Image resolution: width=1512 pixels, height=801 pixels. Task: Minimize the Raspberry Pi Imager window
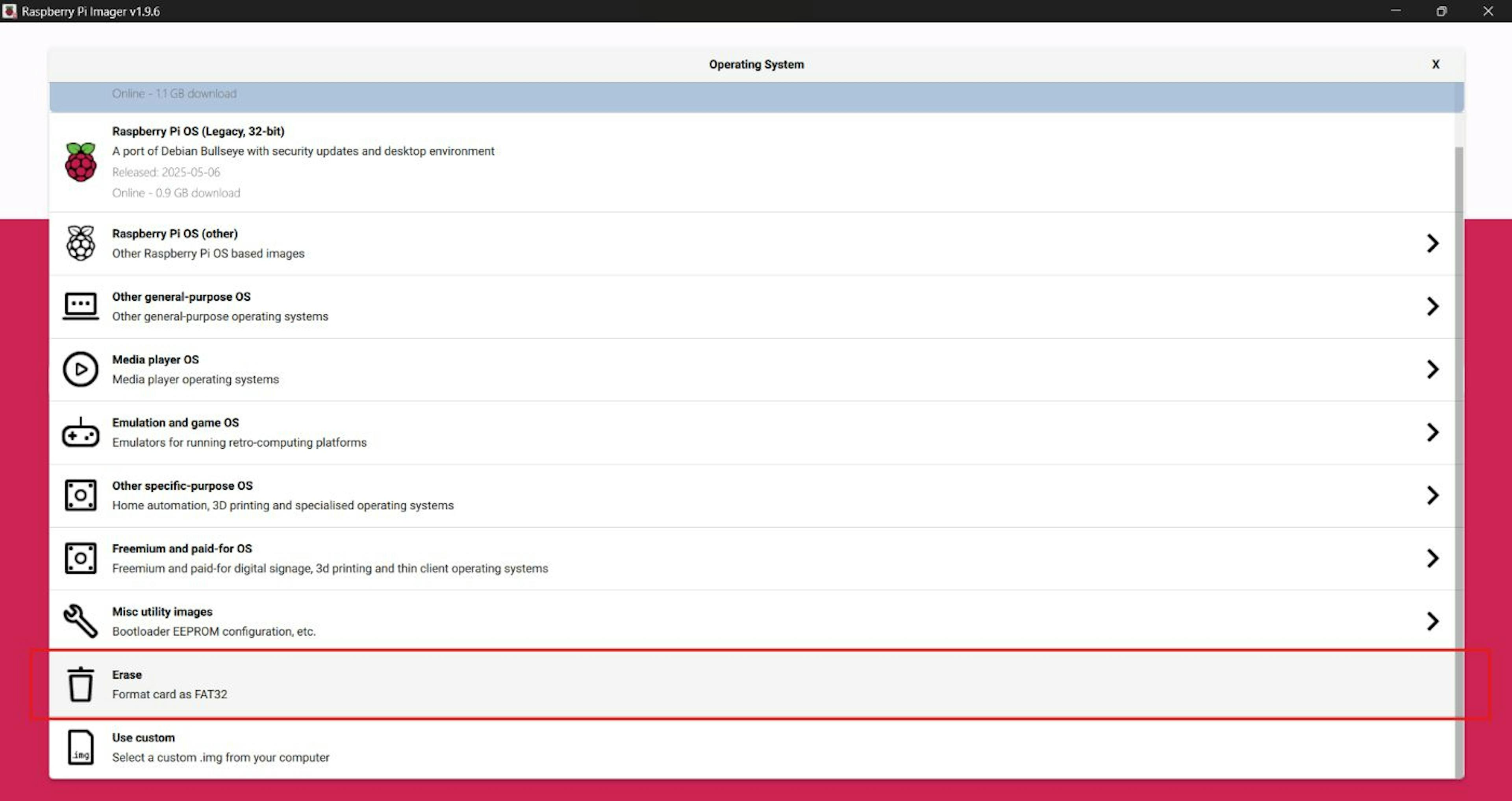point(1396,11)
